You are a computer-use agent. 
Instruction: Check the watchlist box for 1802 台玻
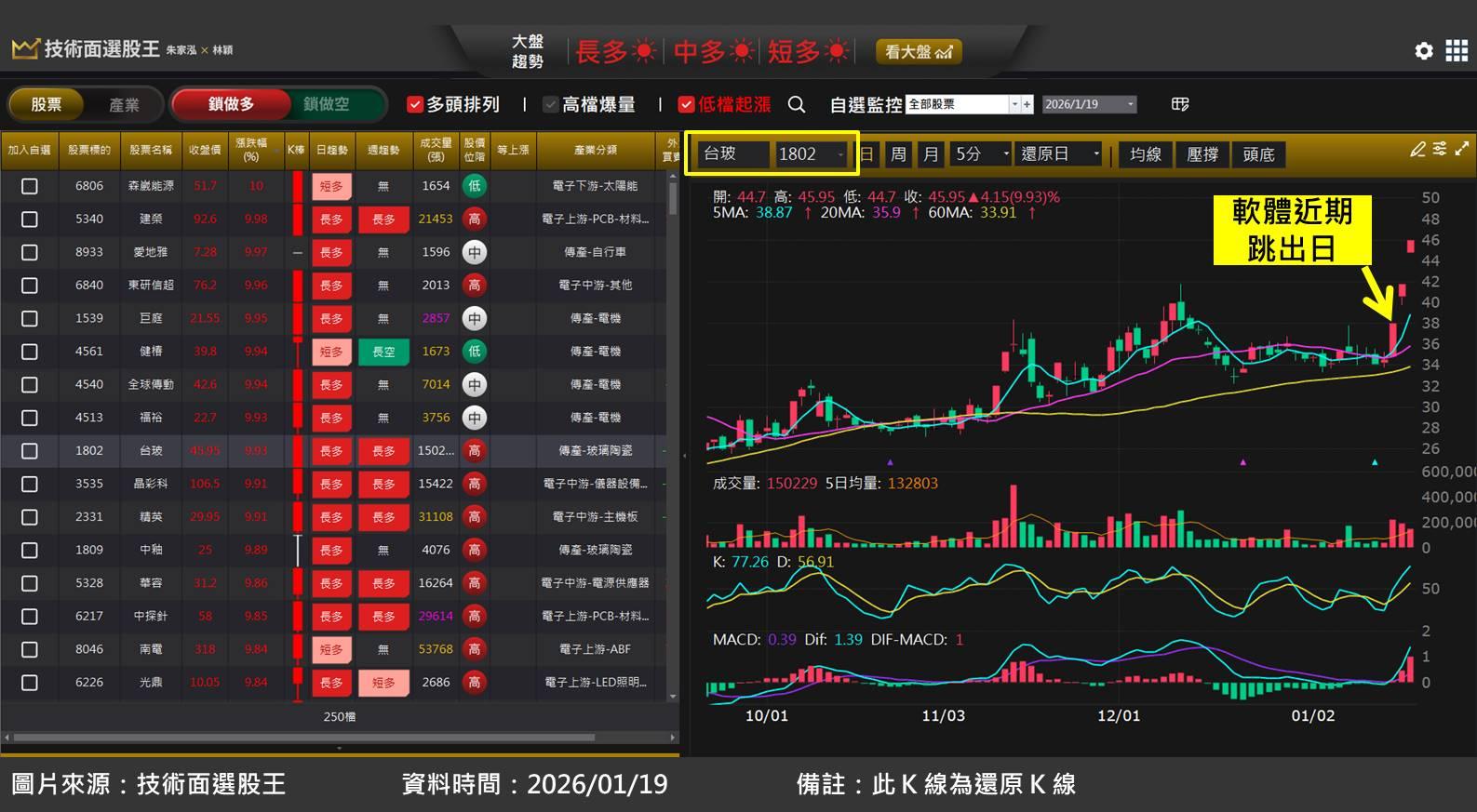(30, 451)
